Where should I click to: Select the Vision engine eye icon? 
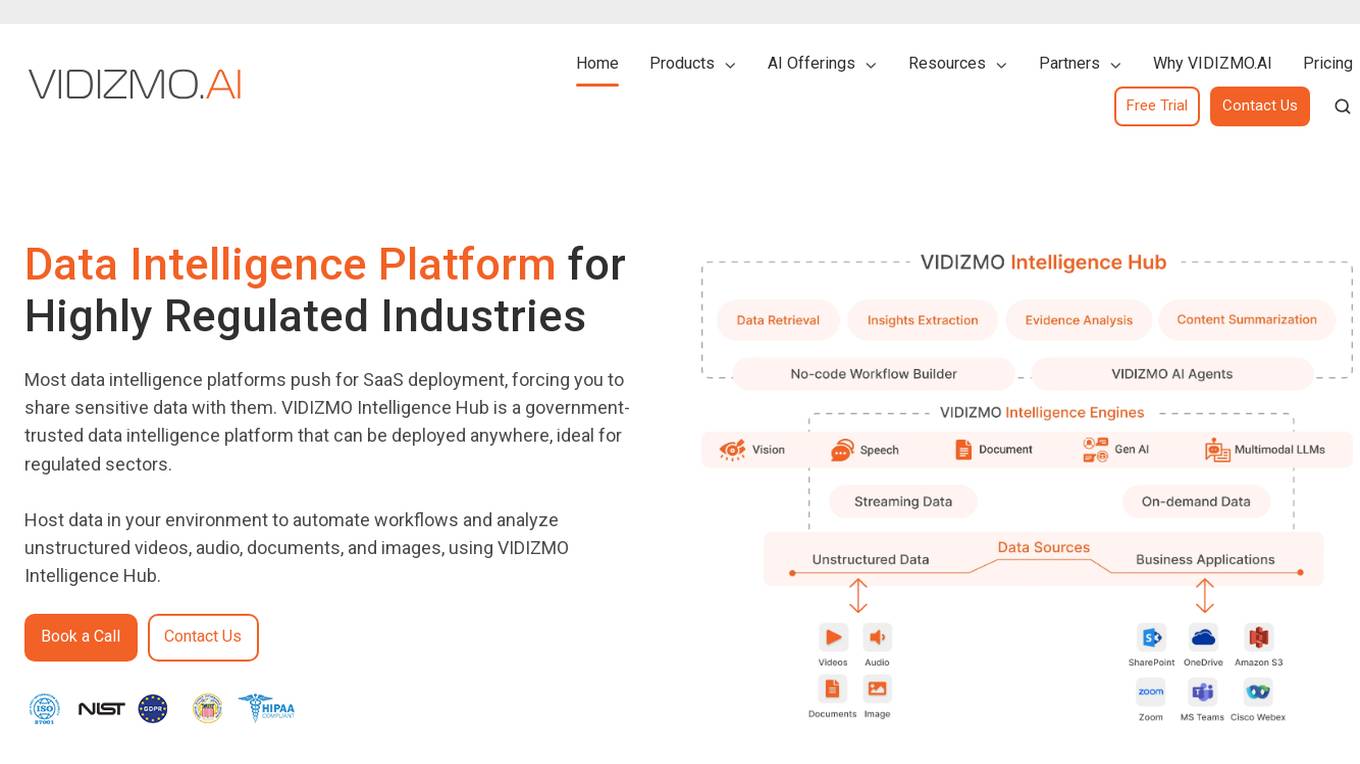[733, 450]
